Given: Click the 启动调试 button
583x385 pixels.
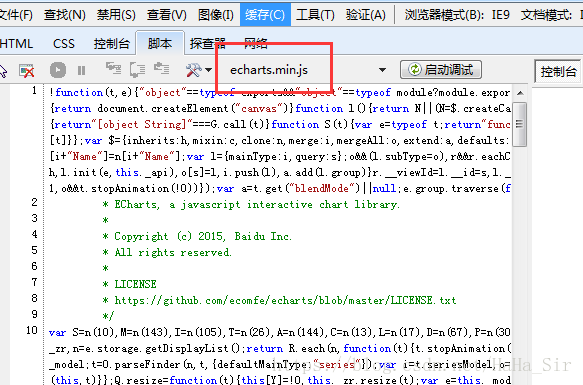Looking at the screenshot, I should pos(441,70).
